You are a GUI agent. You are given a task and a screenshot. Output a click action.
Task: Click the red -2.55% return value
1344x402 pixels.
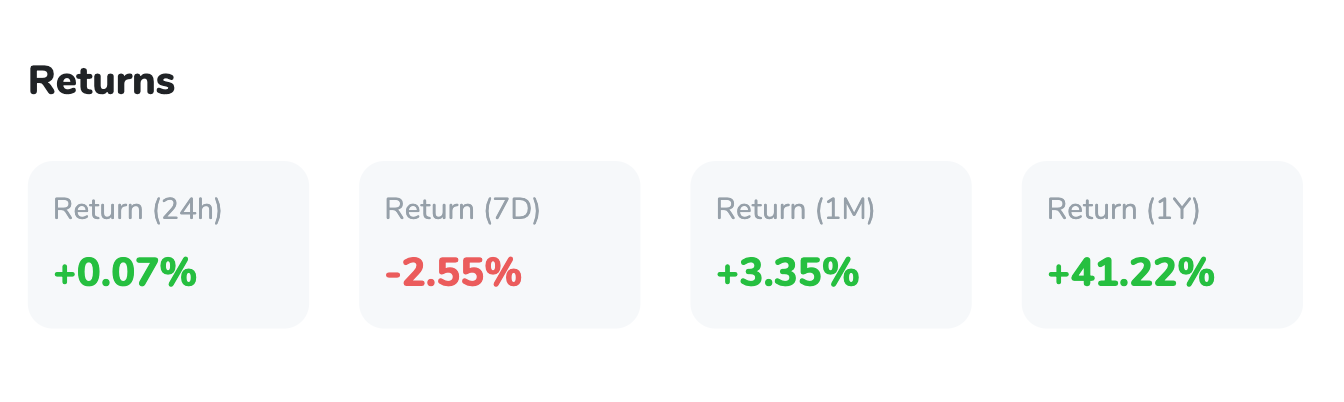tap(453, 272)
